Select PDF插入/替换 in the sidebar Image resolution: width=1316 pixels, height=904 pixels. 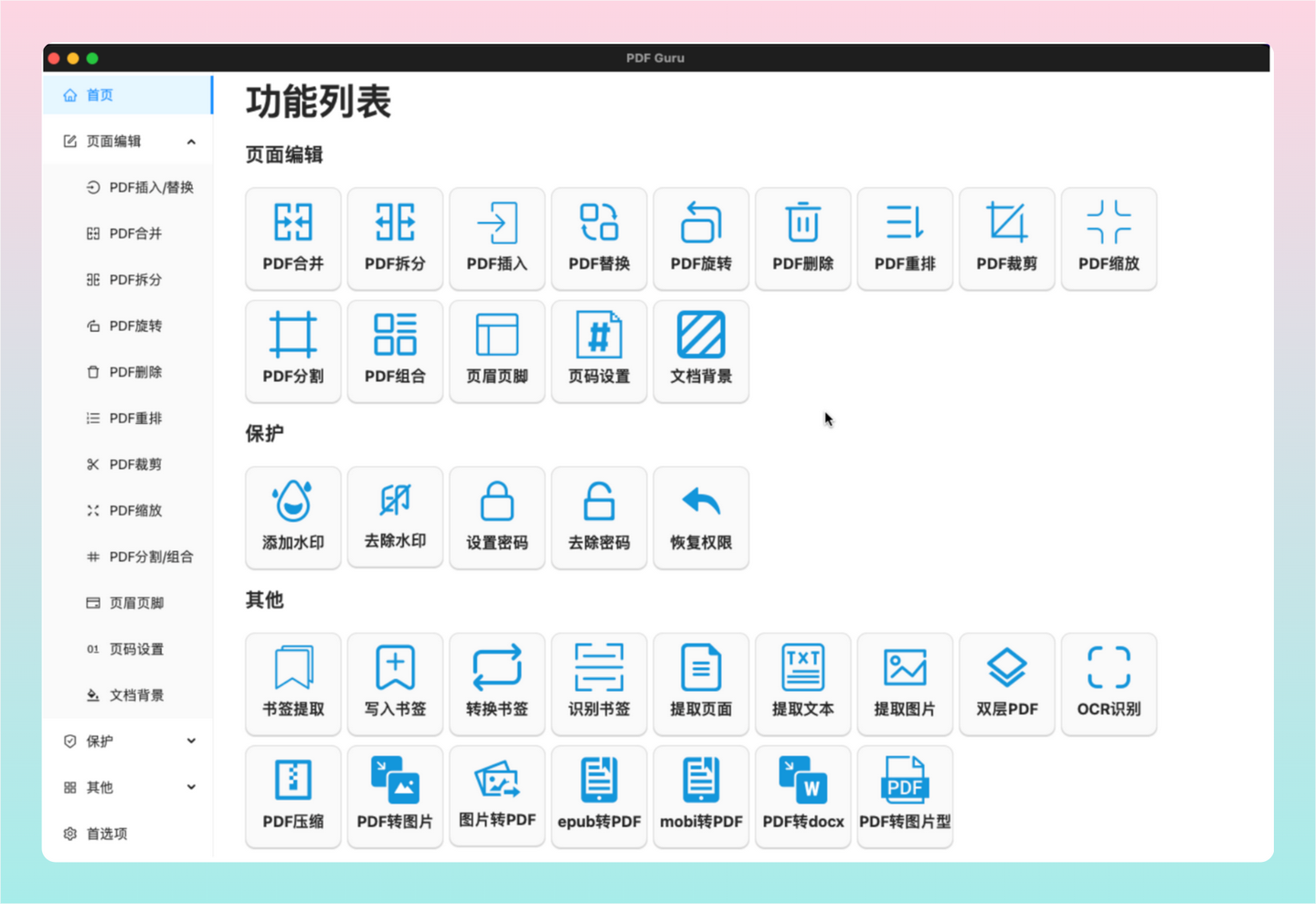tap(128, 187)
